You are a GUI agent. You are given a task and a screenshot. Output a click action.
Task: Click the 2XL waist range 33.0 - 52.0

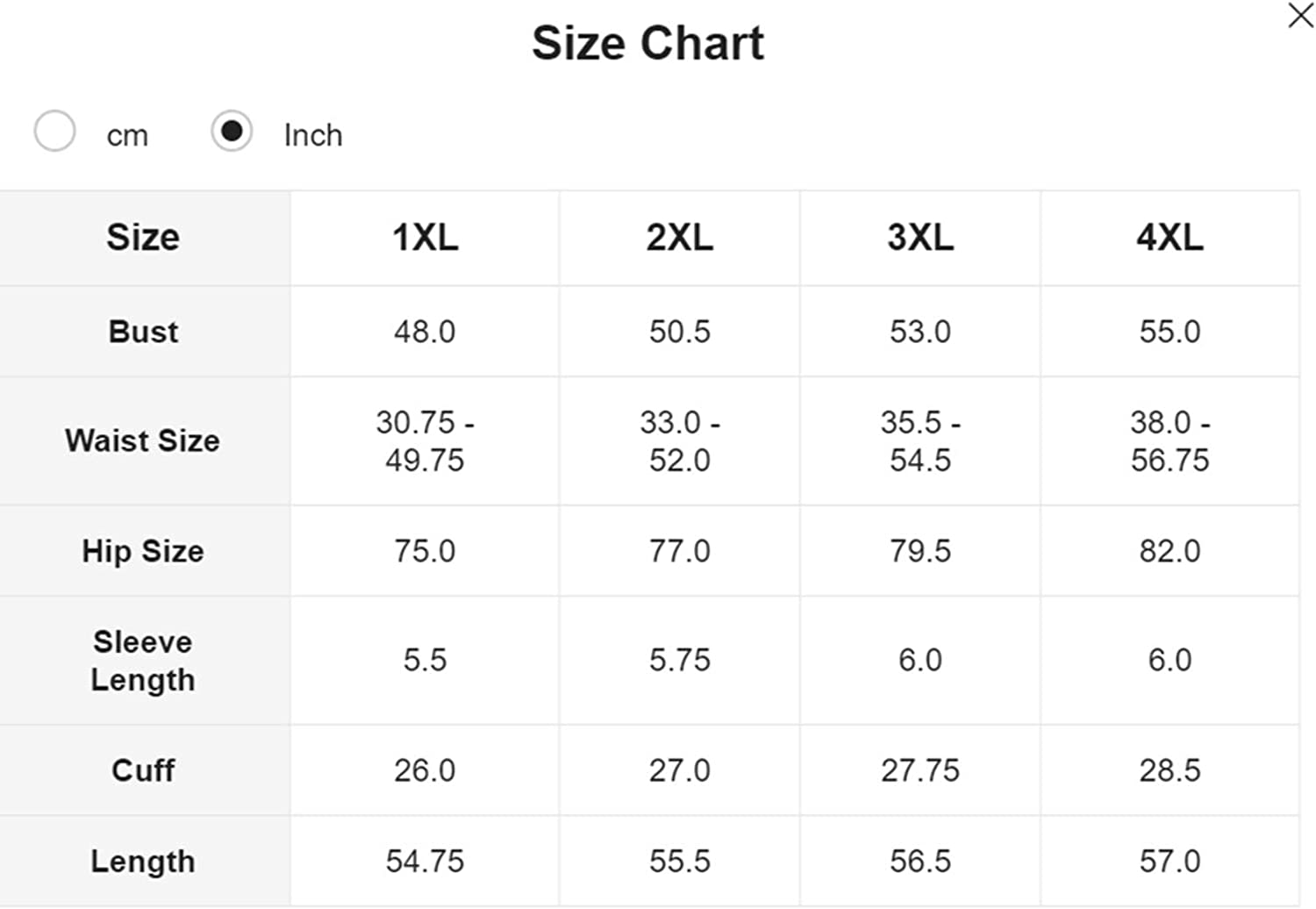coord(679,441)
